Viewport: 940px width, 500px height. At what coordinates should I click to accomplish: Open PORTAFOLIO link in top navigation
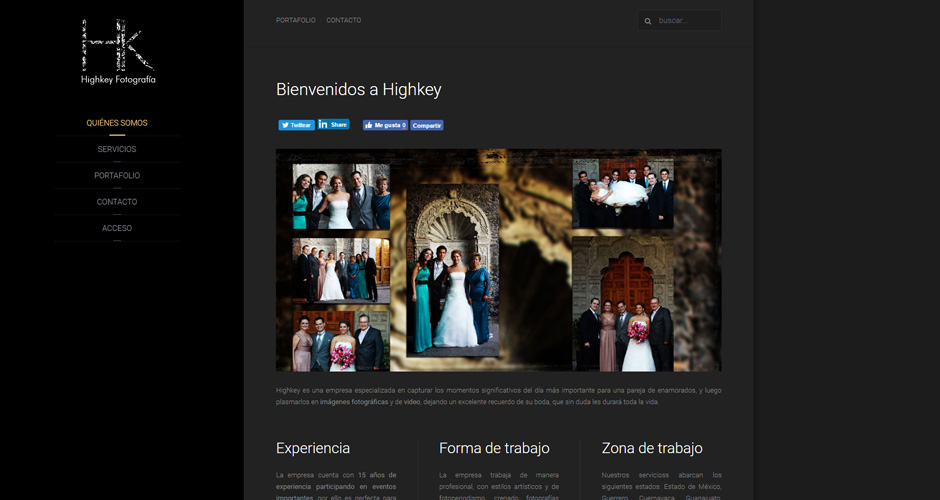(x=295, y=20)
